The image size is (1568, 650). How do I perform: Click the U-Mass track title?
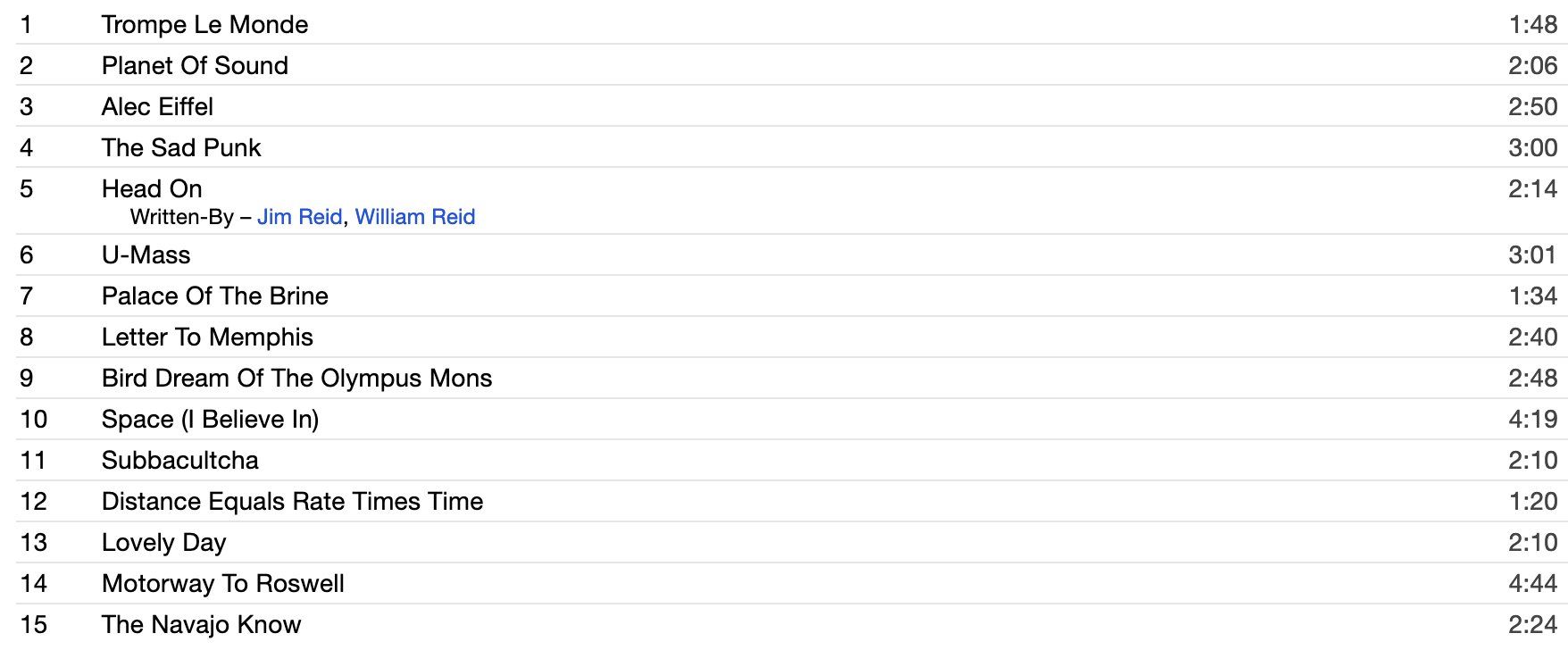(146, 254)
